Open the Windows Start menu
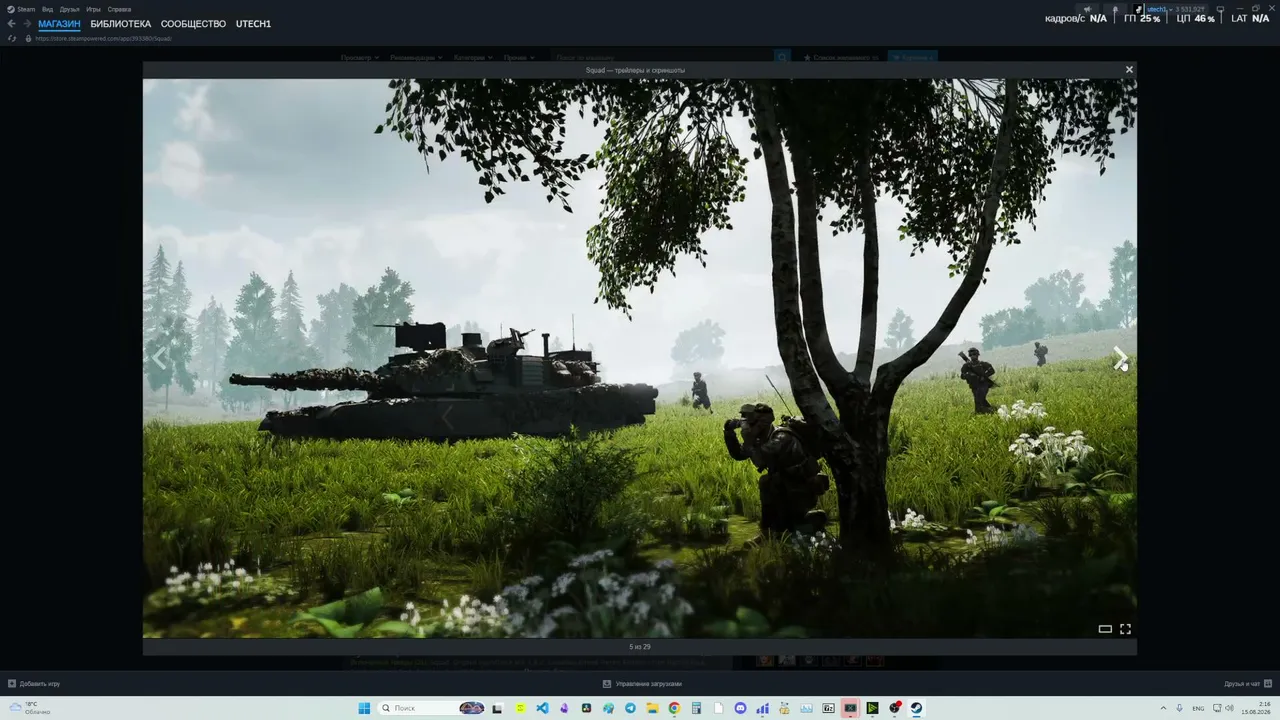 tap(364, 708)
